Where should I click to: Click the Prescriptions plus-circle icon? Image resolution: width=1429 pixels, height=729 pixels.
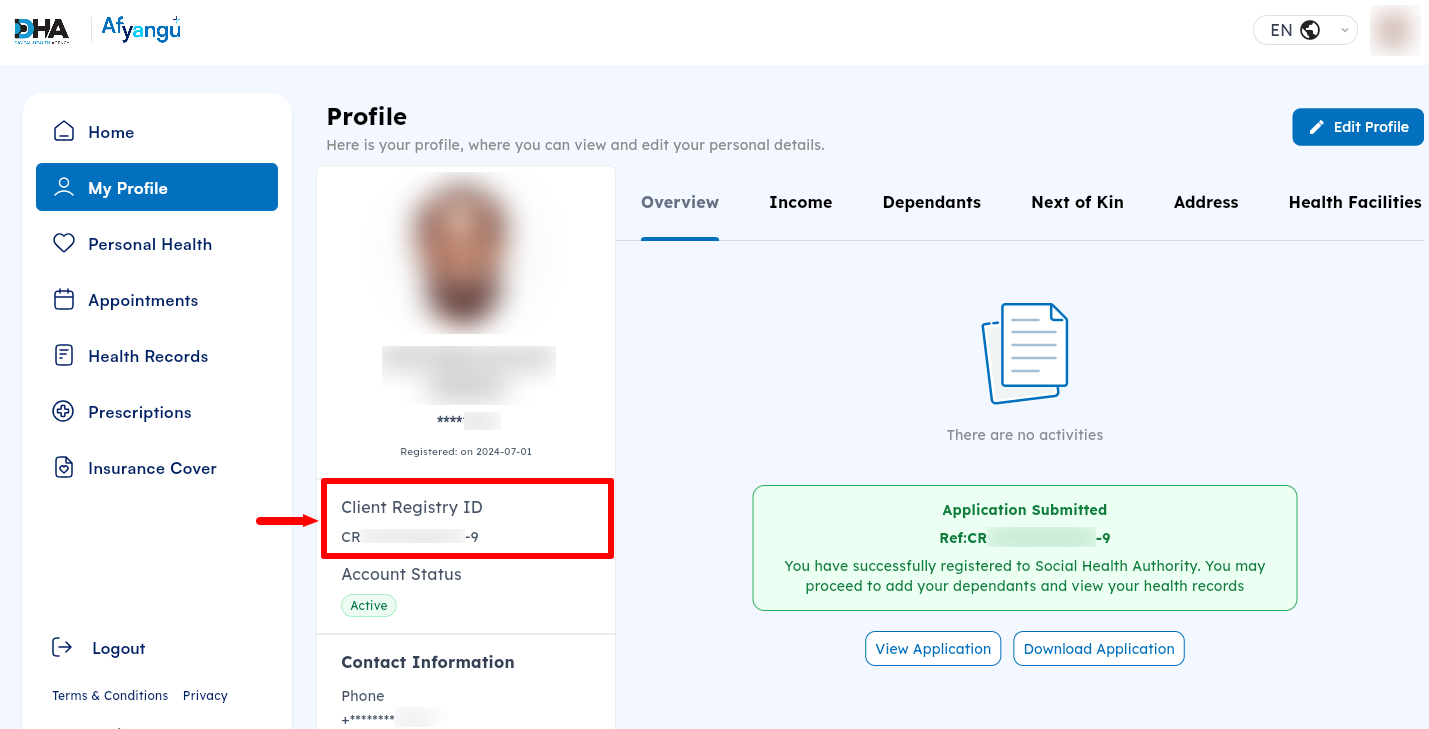(64, 411)
